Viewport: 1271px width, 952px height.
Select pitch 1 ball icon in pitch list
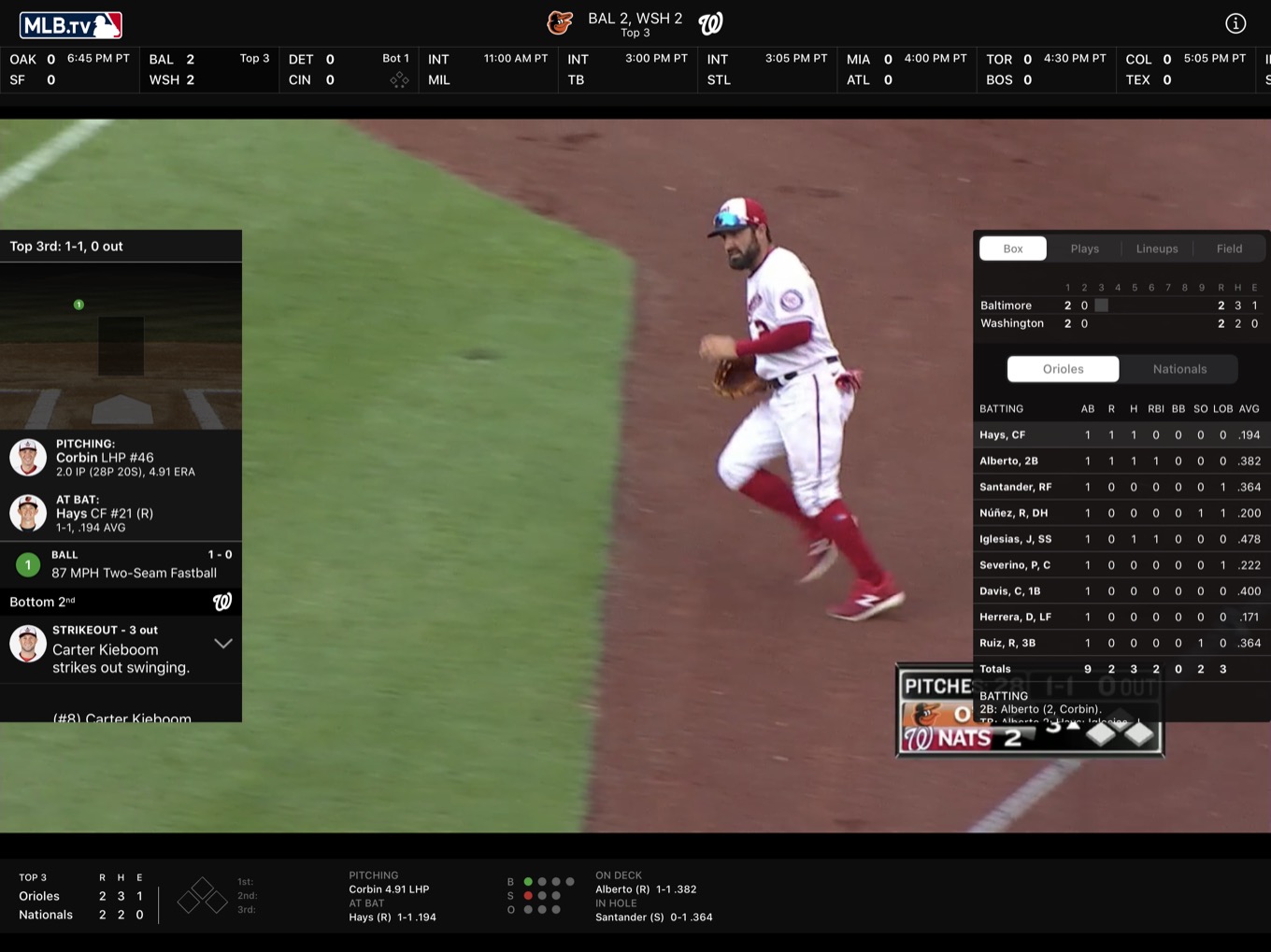(28, 564)
